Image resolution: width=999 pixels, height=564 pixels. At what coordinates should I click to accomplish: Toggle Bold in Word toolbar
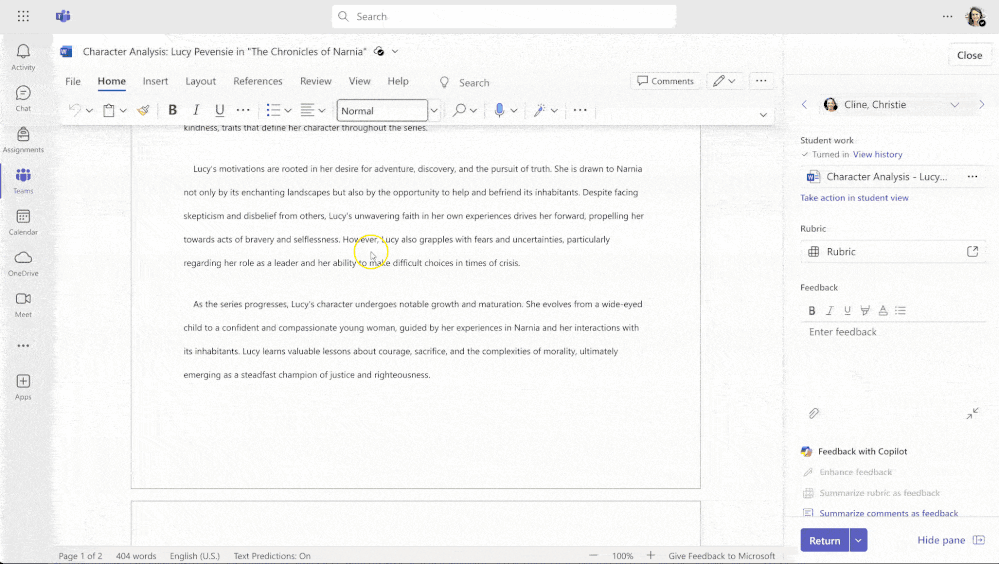pyautogui.click(x=172, y=110)
